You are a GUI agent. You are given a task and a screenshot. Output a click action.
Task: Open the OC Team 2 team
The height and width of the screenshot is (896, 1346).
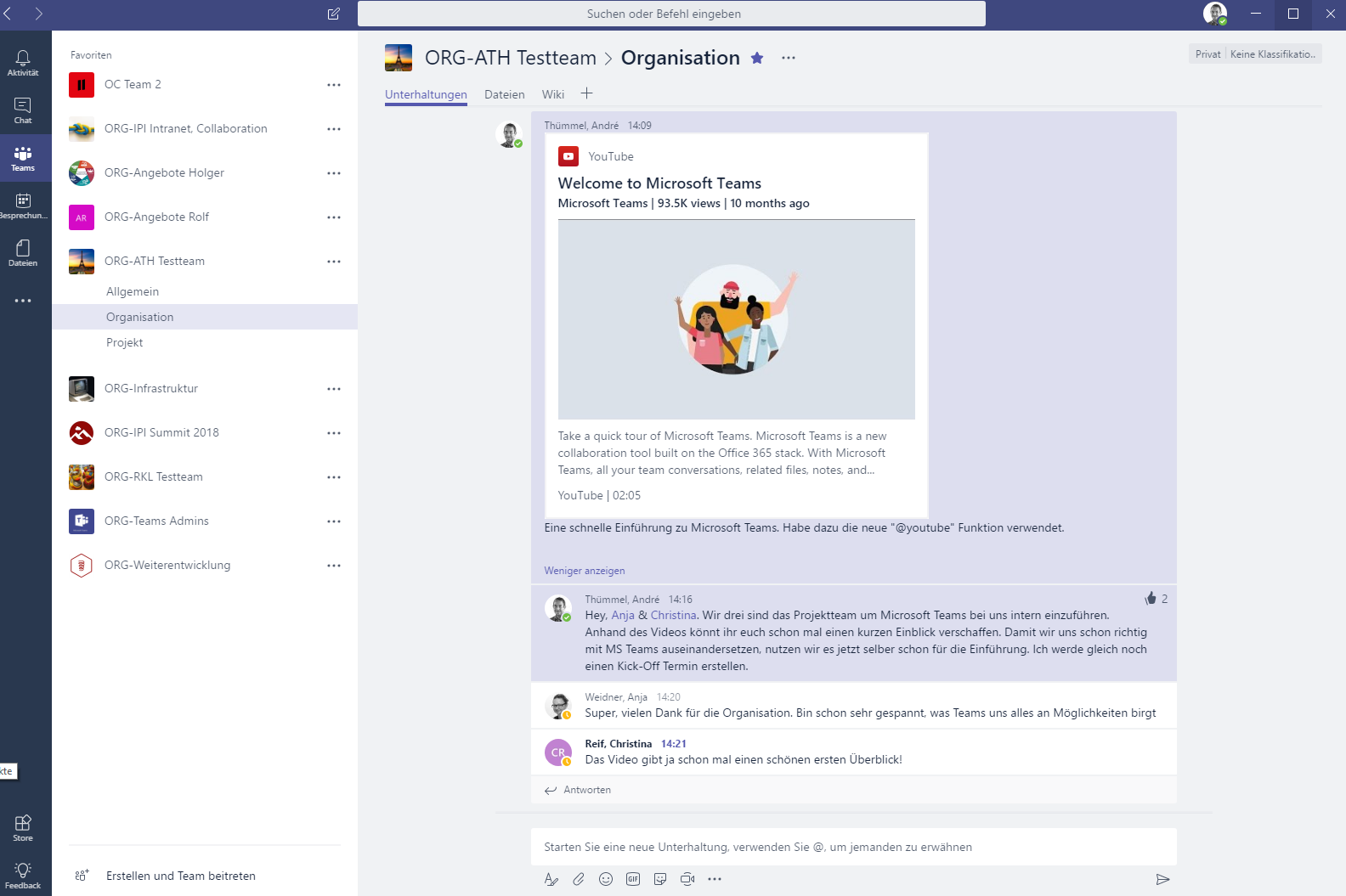tap(205, 84)
